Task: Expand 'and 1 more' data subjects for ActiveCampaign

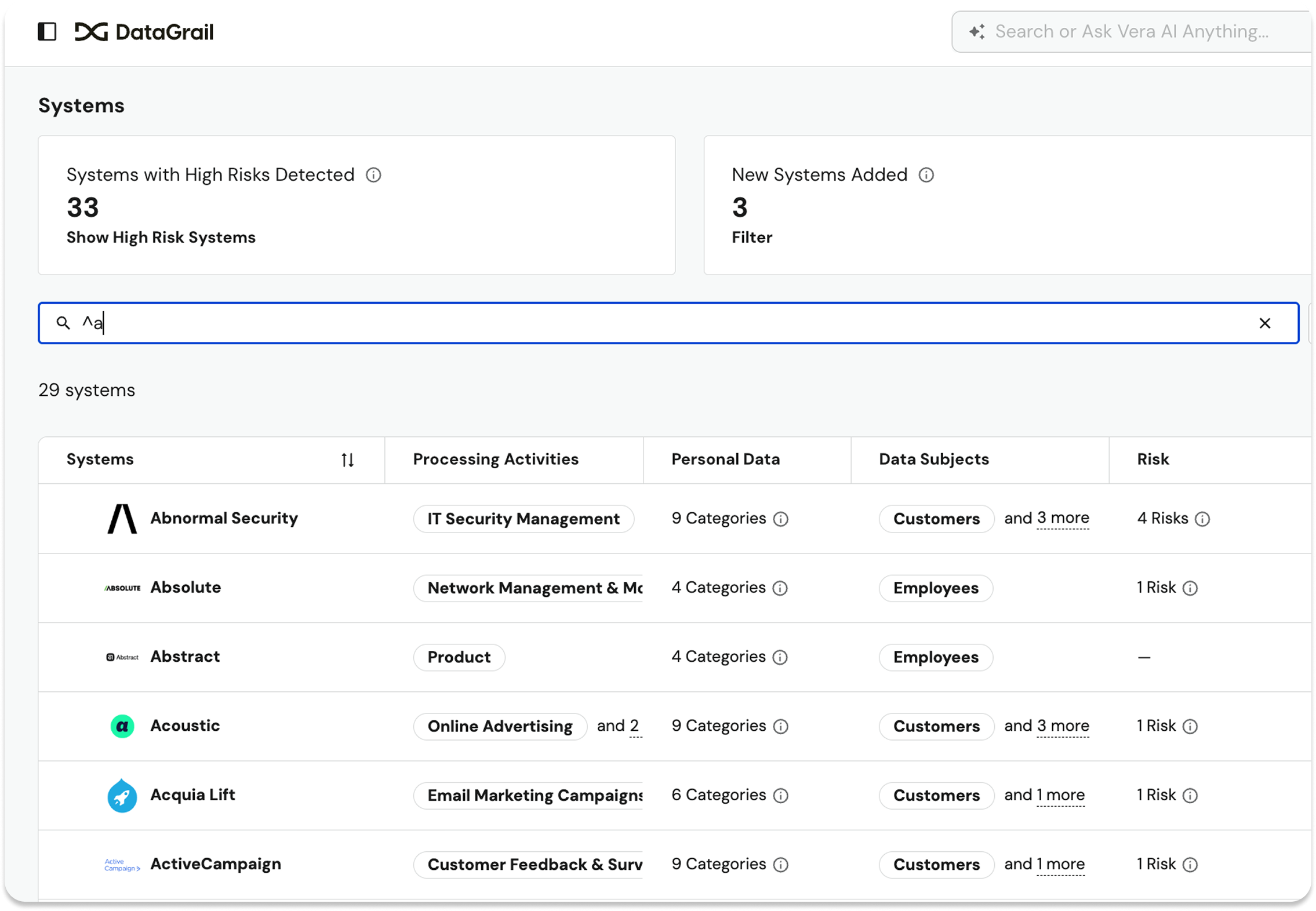Action: pyautogui.click(x=1060, y=864)
